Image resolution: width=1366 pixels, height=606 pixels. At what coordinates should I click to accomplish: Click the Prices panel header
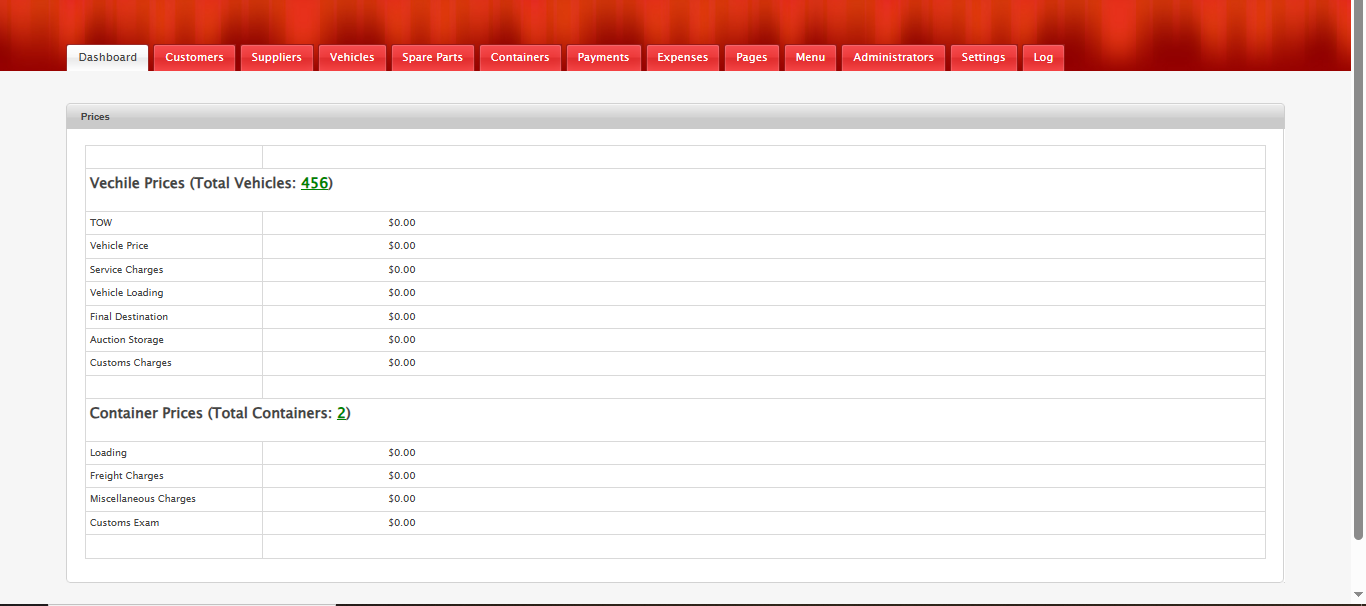point(675,117)
